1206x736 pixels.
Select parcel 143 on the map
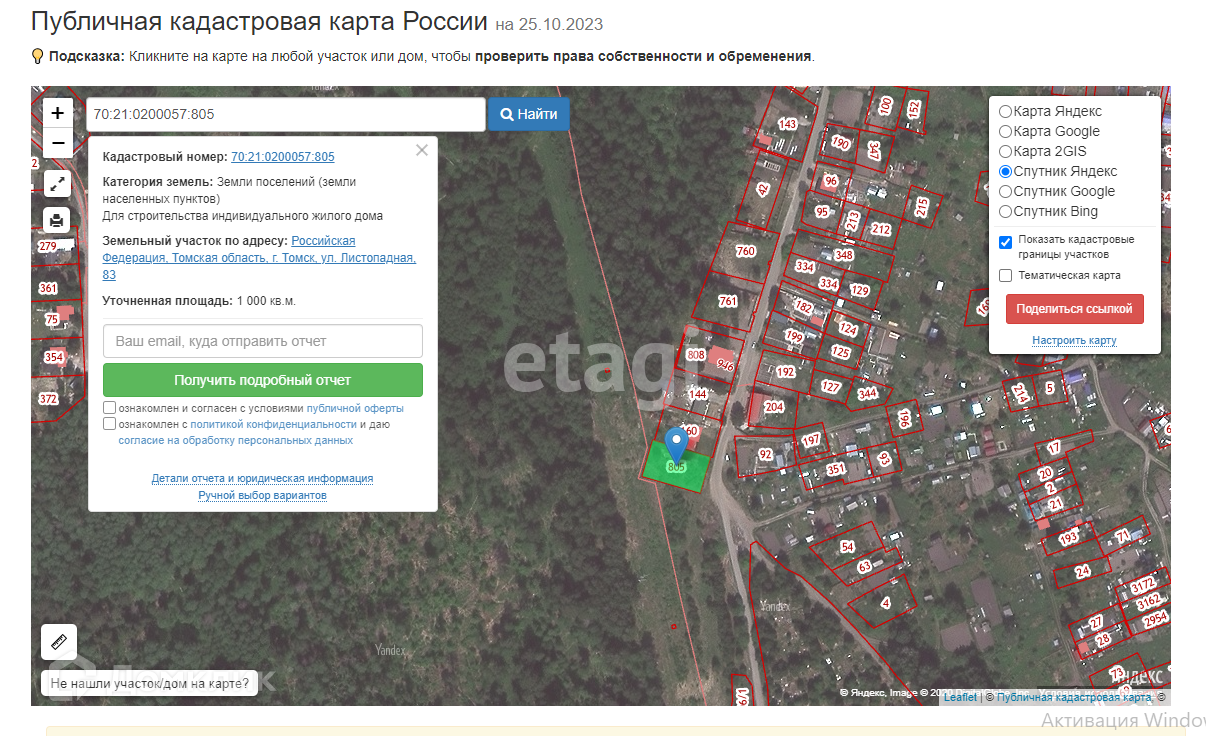788,124
